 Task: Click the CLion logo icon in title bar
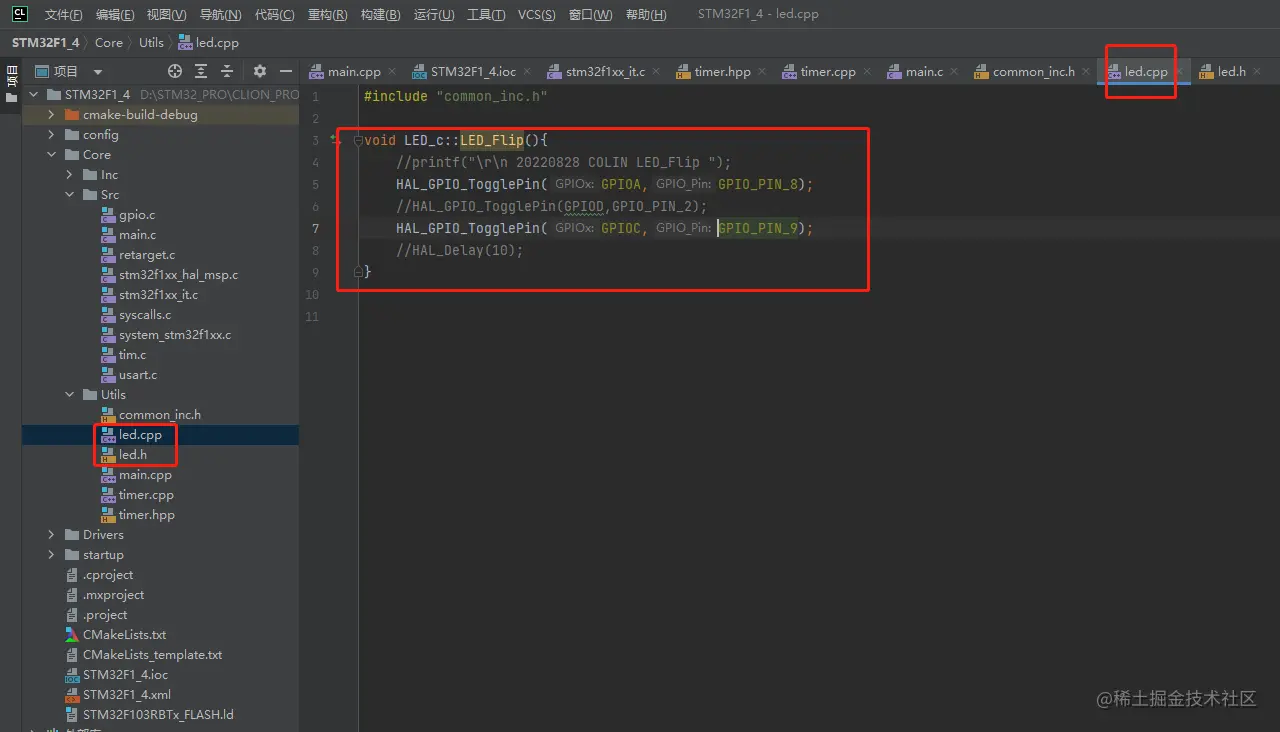[19, 14]
